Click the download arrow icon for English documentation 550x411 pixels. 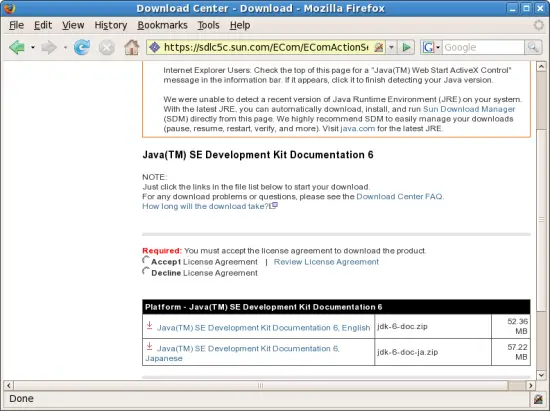(149, 325)
